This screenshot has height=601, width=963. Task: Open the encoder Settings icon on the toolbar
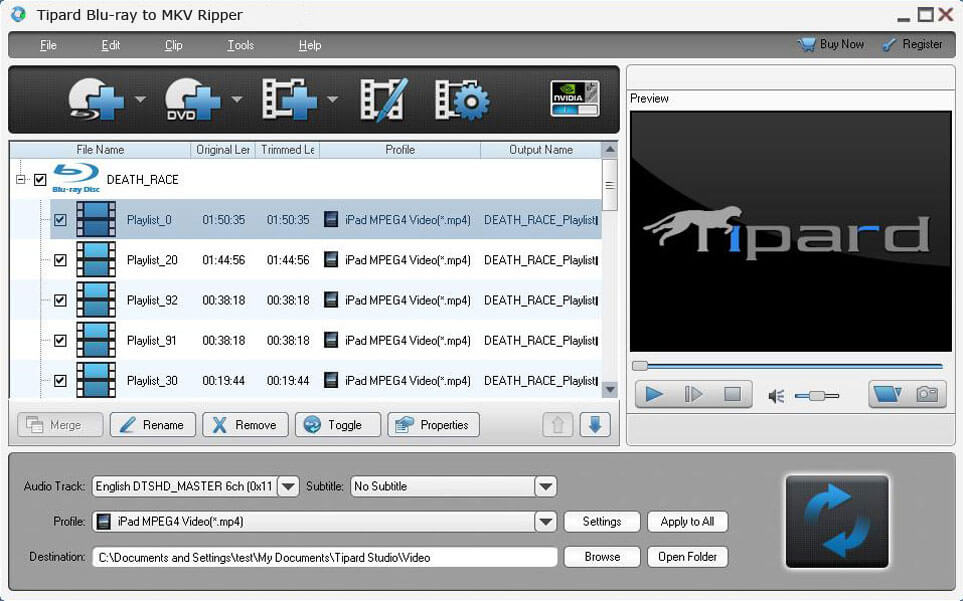[x=461, y=99]
